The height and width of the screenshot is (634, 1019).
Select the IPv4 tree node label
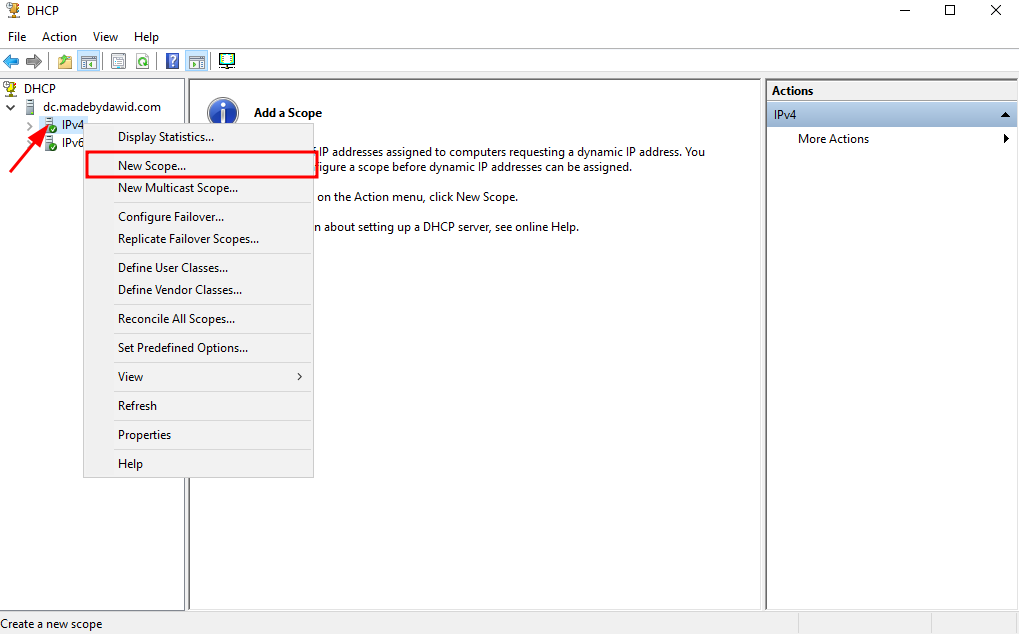pos(72,125)
